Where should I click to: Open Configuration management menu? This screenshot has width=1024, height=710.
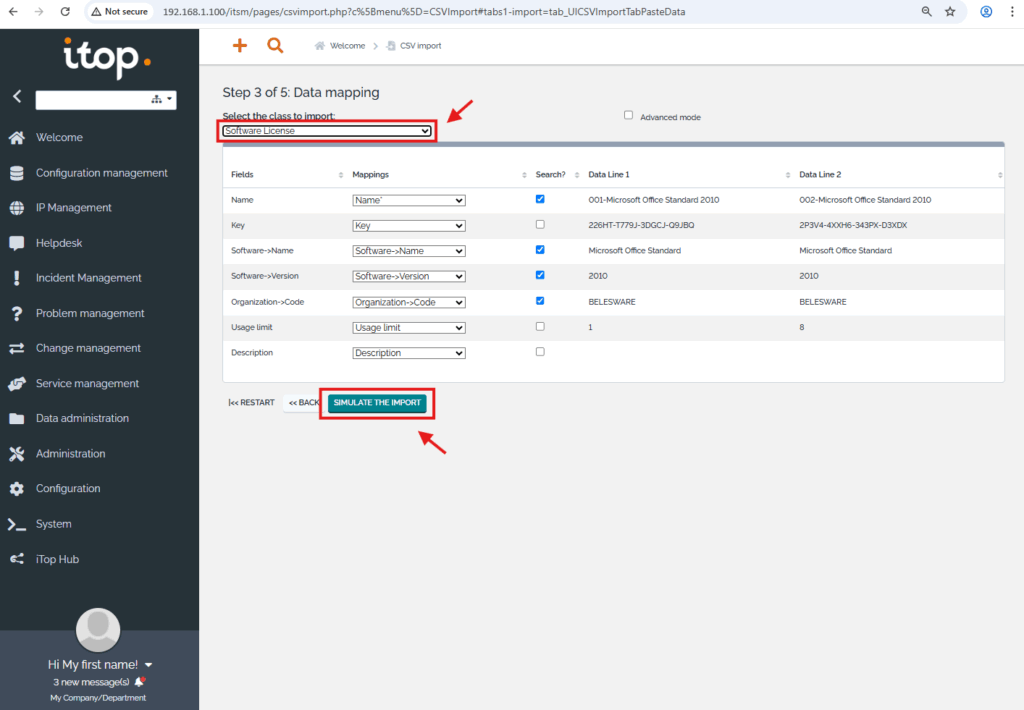pyautogui.click(x=101, y=173)
